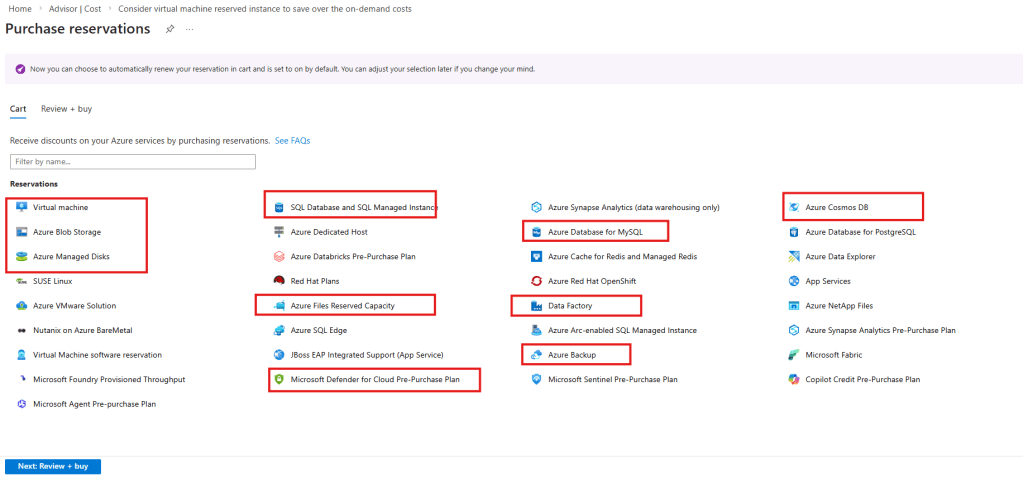The width and height of the screenshot is (1023, 481).
Task: Click the Microsoft Defender for Cloud shield icon
Action: [x=279, y=379]
